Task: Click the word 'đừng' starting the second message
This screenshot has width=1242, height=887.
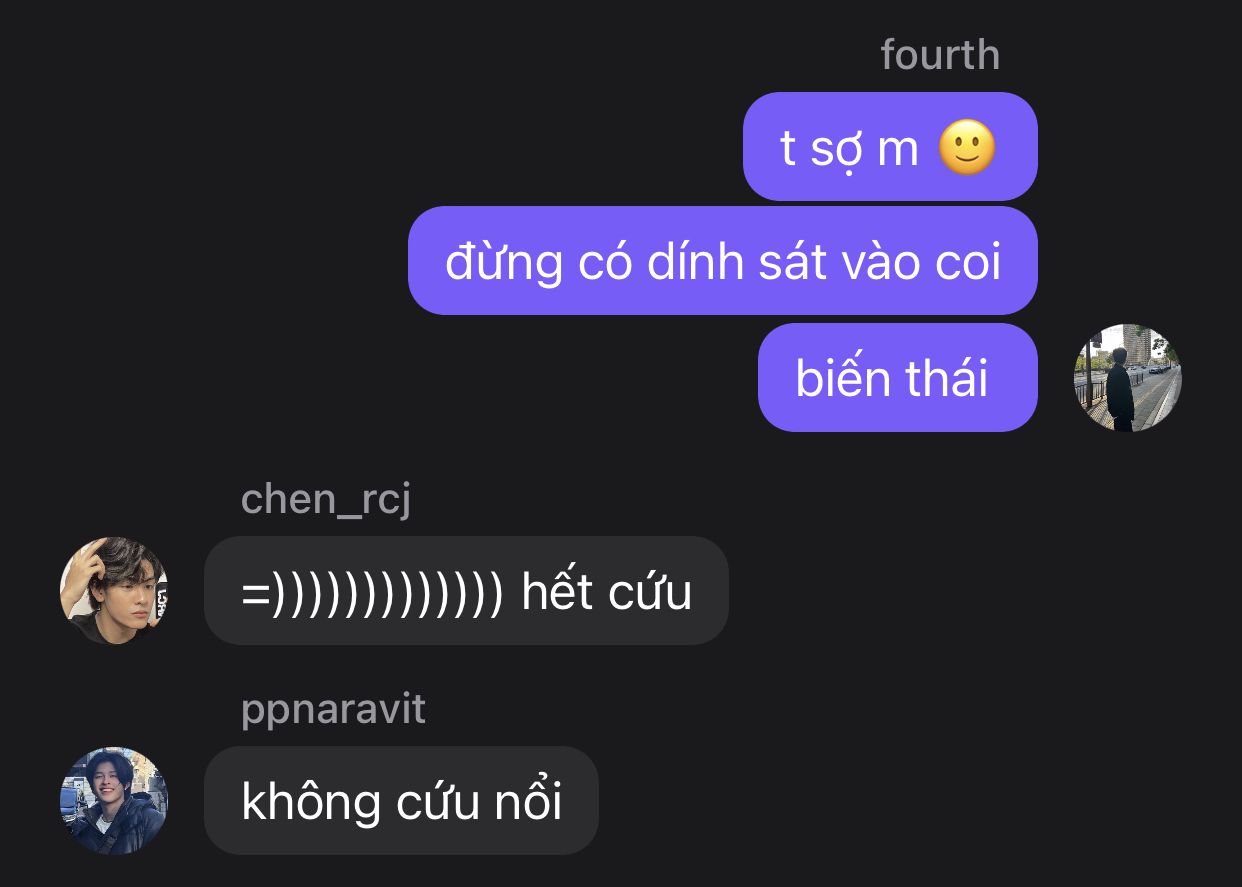Action: (504, 262)
